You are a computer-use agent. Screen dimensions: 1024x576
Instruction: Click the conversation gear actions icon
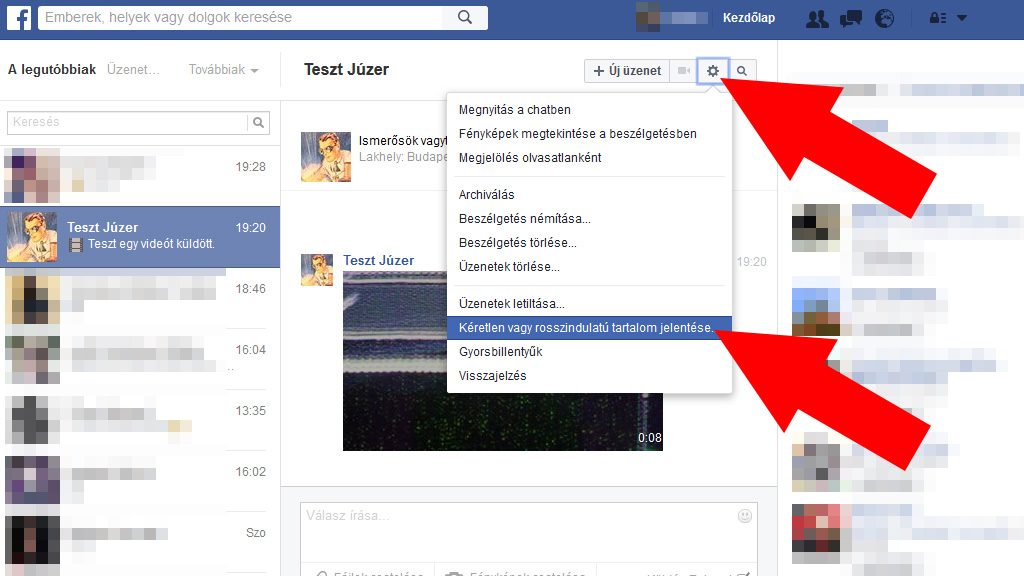click(x=712, y=71)
